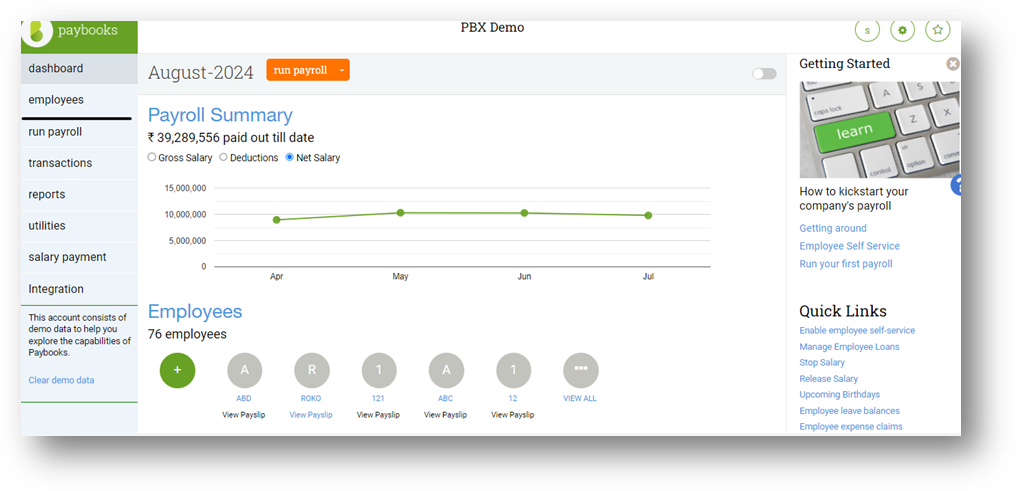Open the user profile 's' icon
This screenshot has width=1016, height=491.
[x=867, y=30]
